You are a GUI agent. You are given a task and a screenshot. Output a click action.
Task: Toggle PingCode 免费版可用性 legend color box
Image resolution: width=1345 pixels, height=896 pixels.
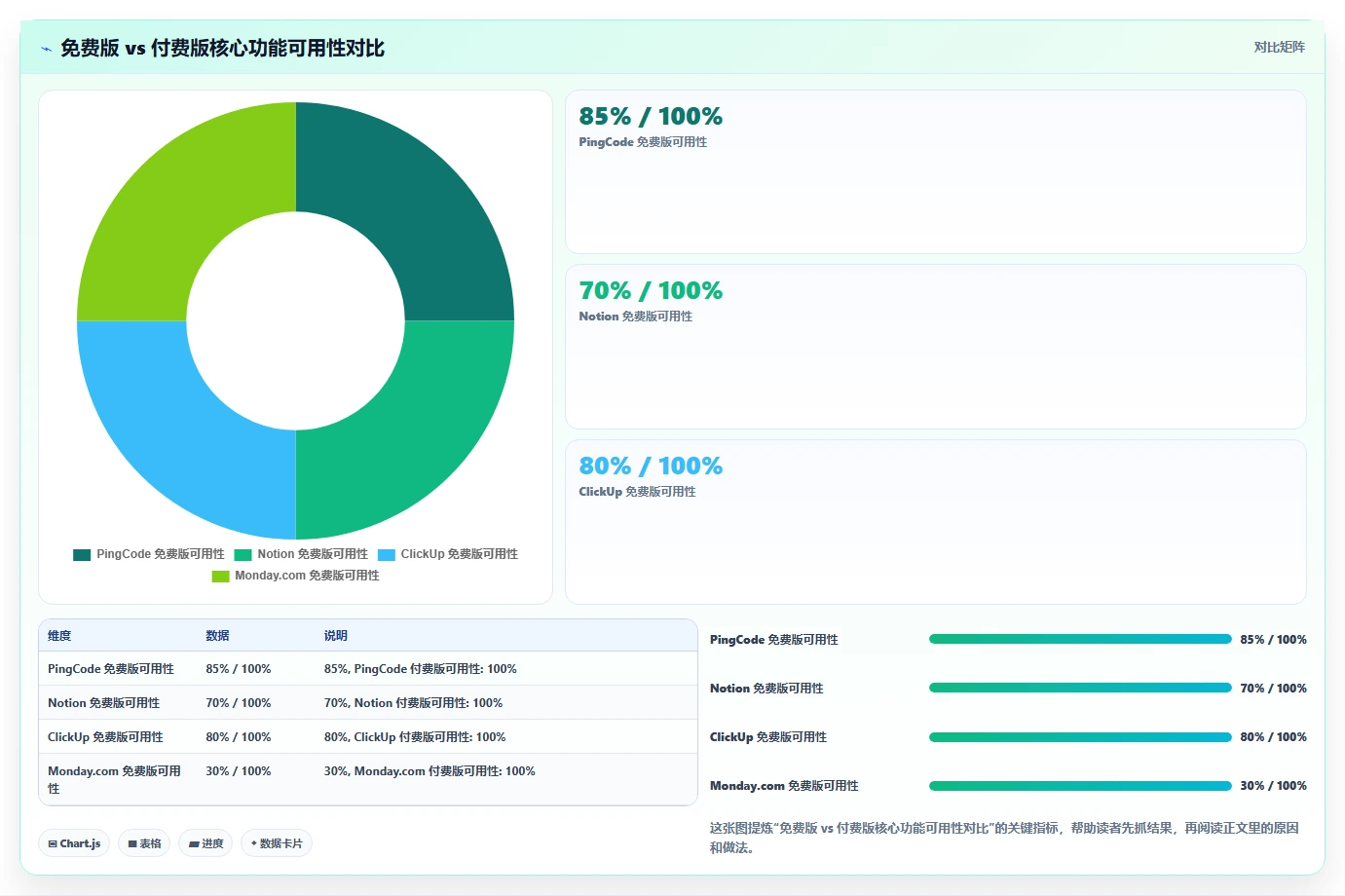[82, 555]
